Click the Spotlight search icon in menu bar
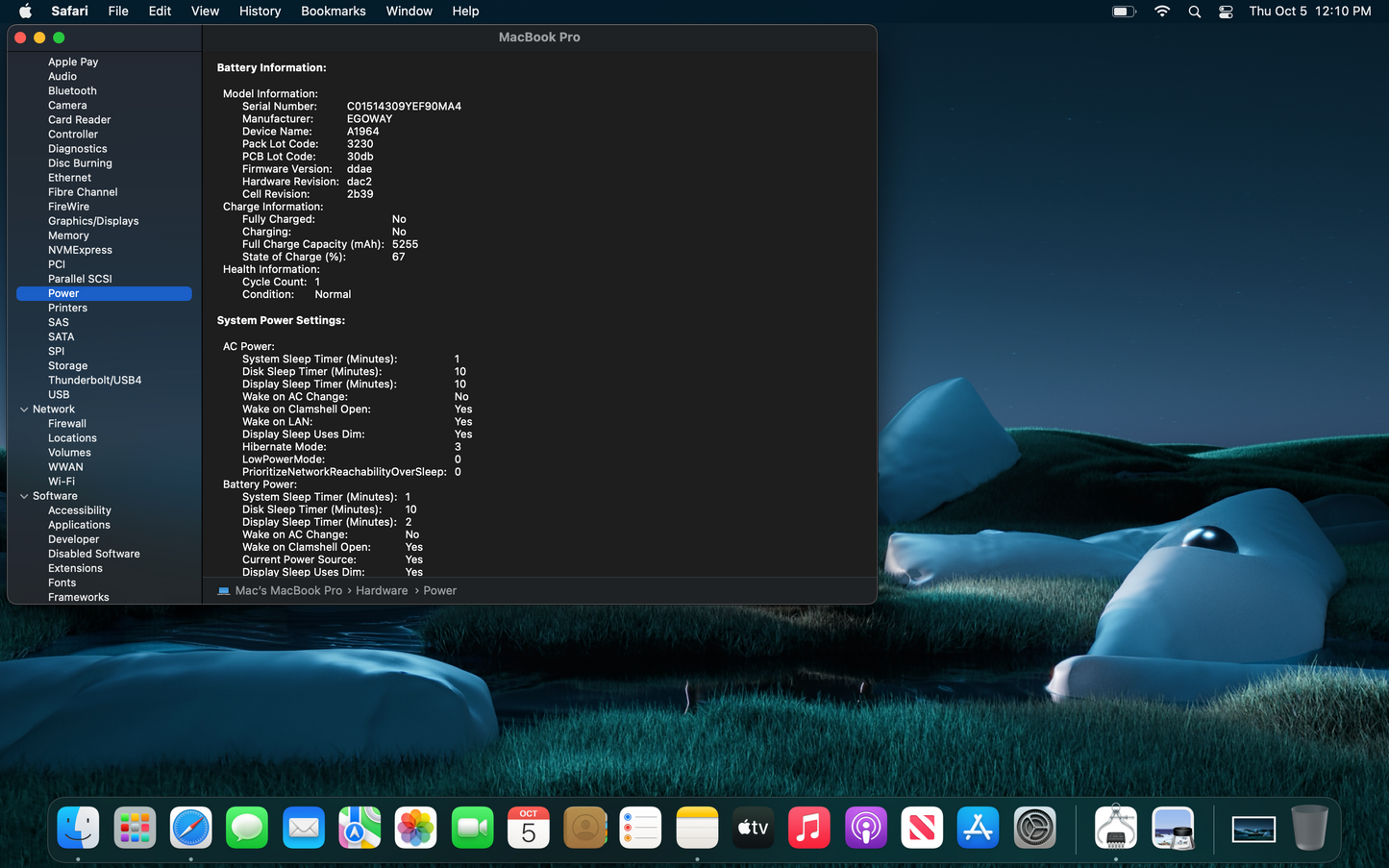Image resolution: width=1389 pixels, height=868 pixels. coord(1195,12)
